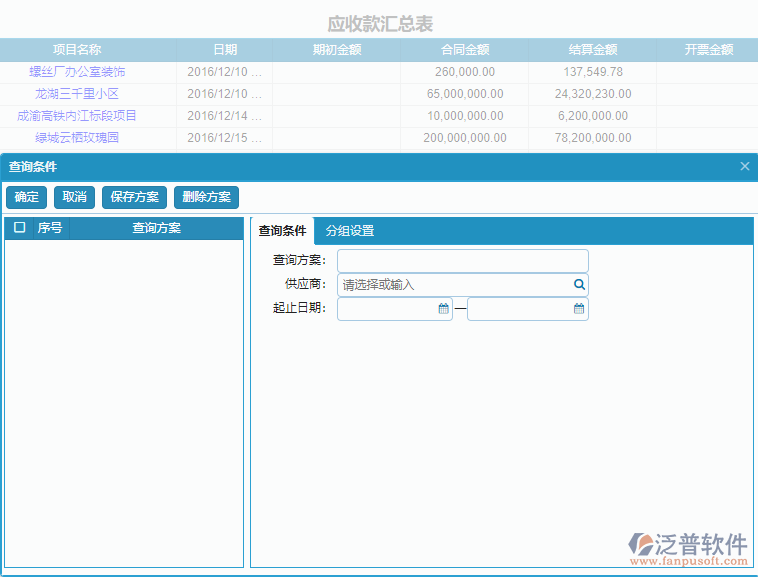This screenshot has width=758, height=577.
Task: Close the 查询条件 dialog with X
Action: [745, 167]
